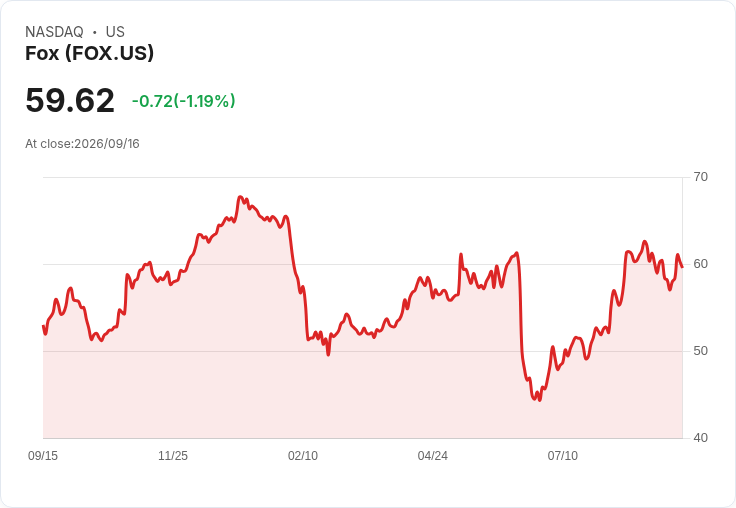Click the -0.72(-1.19%) change indicator
This screenshot has width=736, height=508.
(184, 101)
